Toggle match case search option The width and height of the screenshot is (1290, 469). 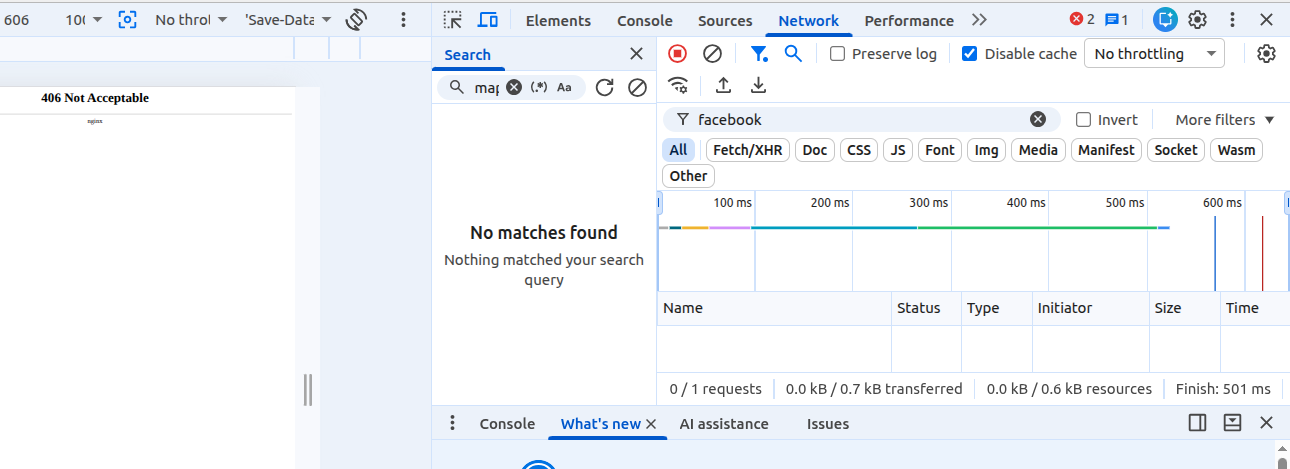pyautogui.click(x=565, y=87)
